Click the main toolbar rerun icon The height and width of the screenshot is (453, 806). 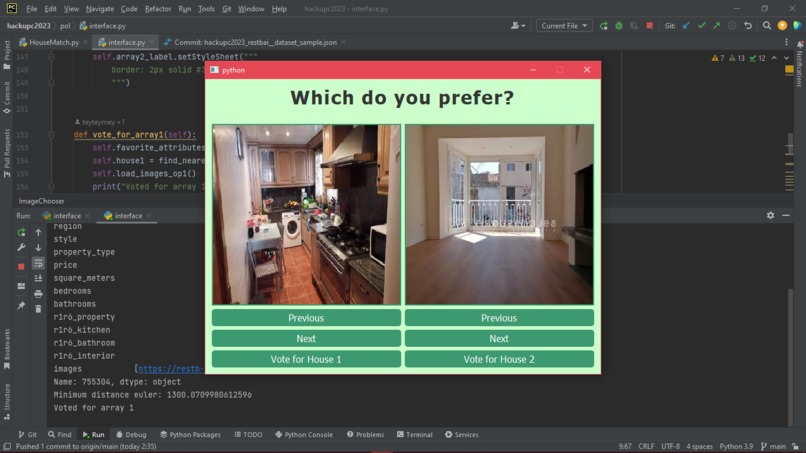(x=603, y=26)
